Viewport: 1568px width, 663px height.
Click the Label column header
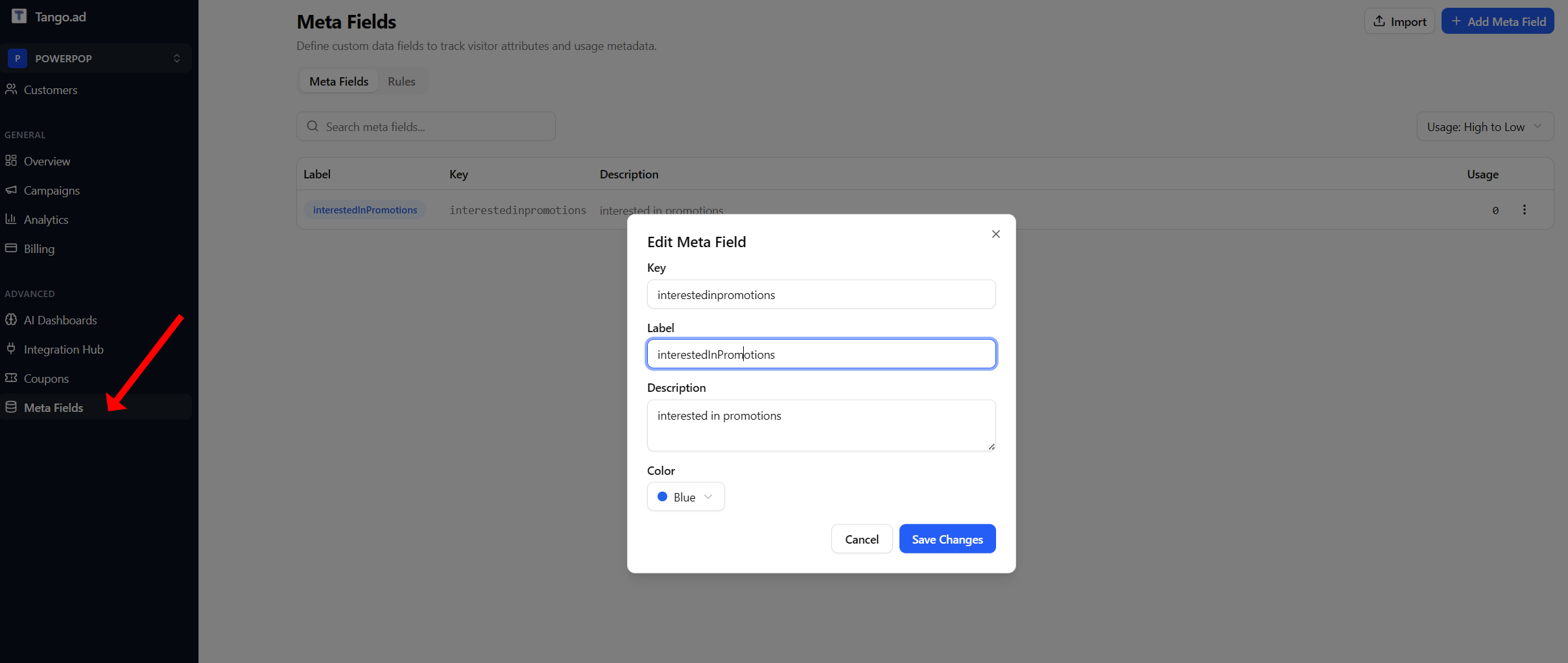(317, 175)
